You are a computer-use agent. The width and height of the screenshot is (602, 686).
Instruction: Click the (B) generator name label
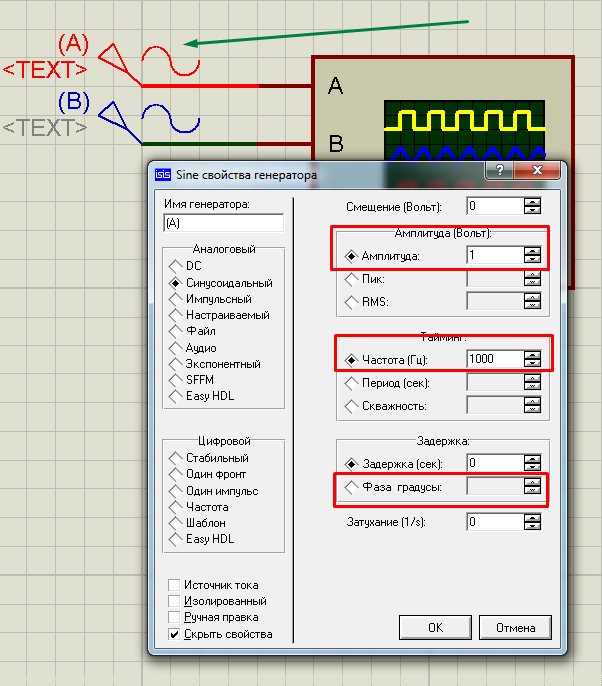tap(74, 102)
